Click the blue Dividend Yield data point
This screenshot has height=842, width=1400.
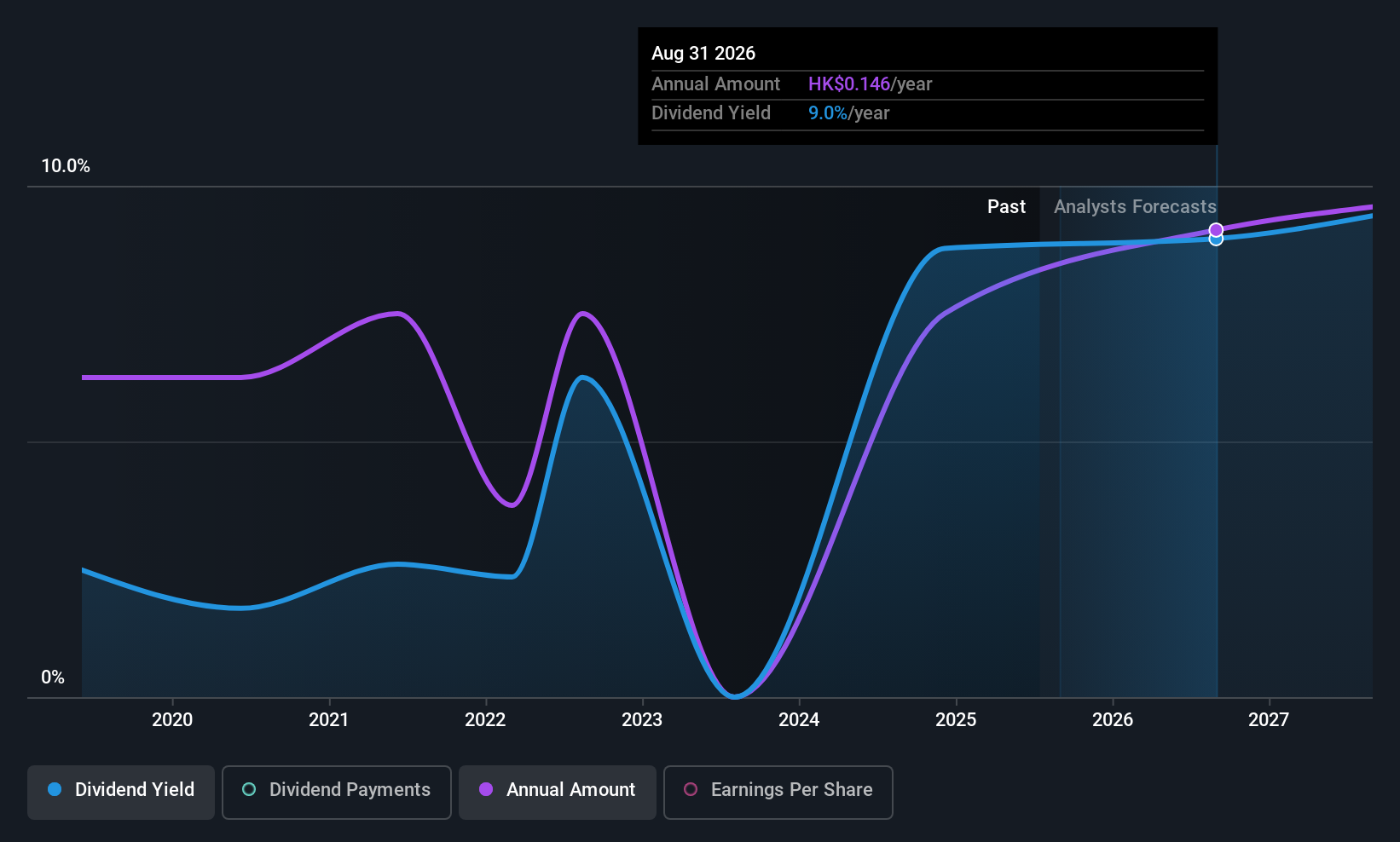coord(1217,239)
